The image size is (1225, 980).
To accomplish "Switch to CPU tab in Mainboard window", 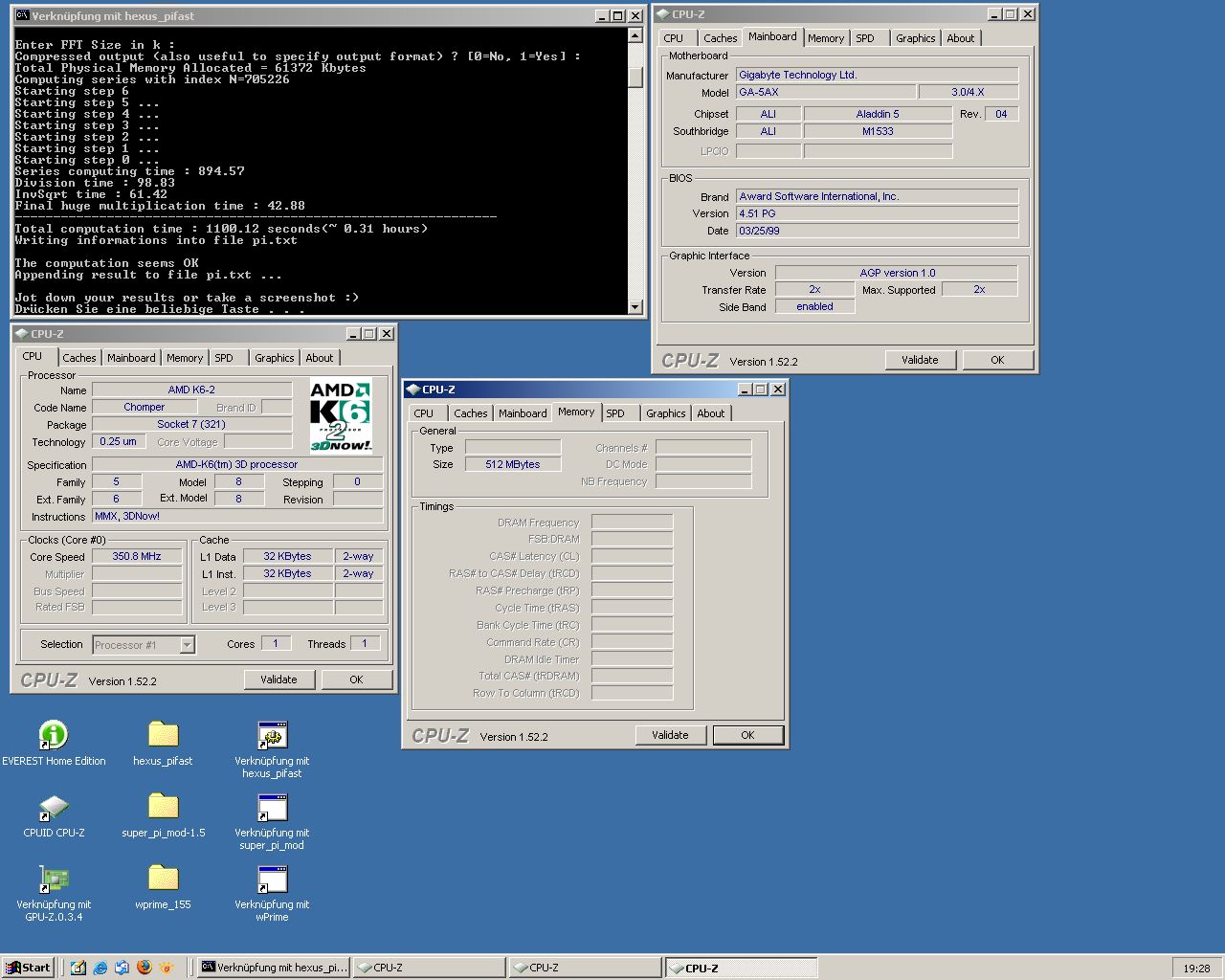I will tap(674, 38).
